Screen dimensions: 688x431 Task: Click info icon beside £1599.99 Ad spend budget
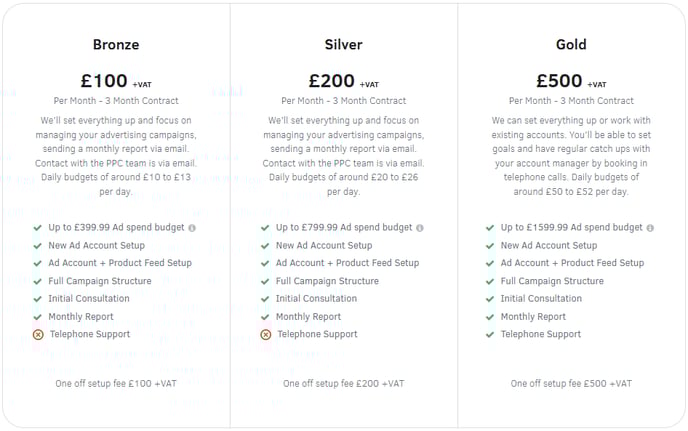(x=650, y=228)
